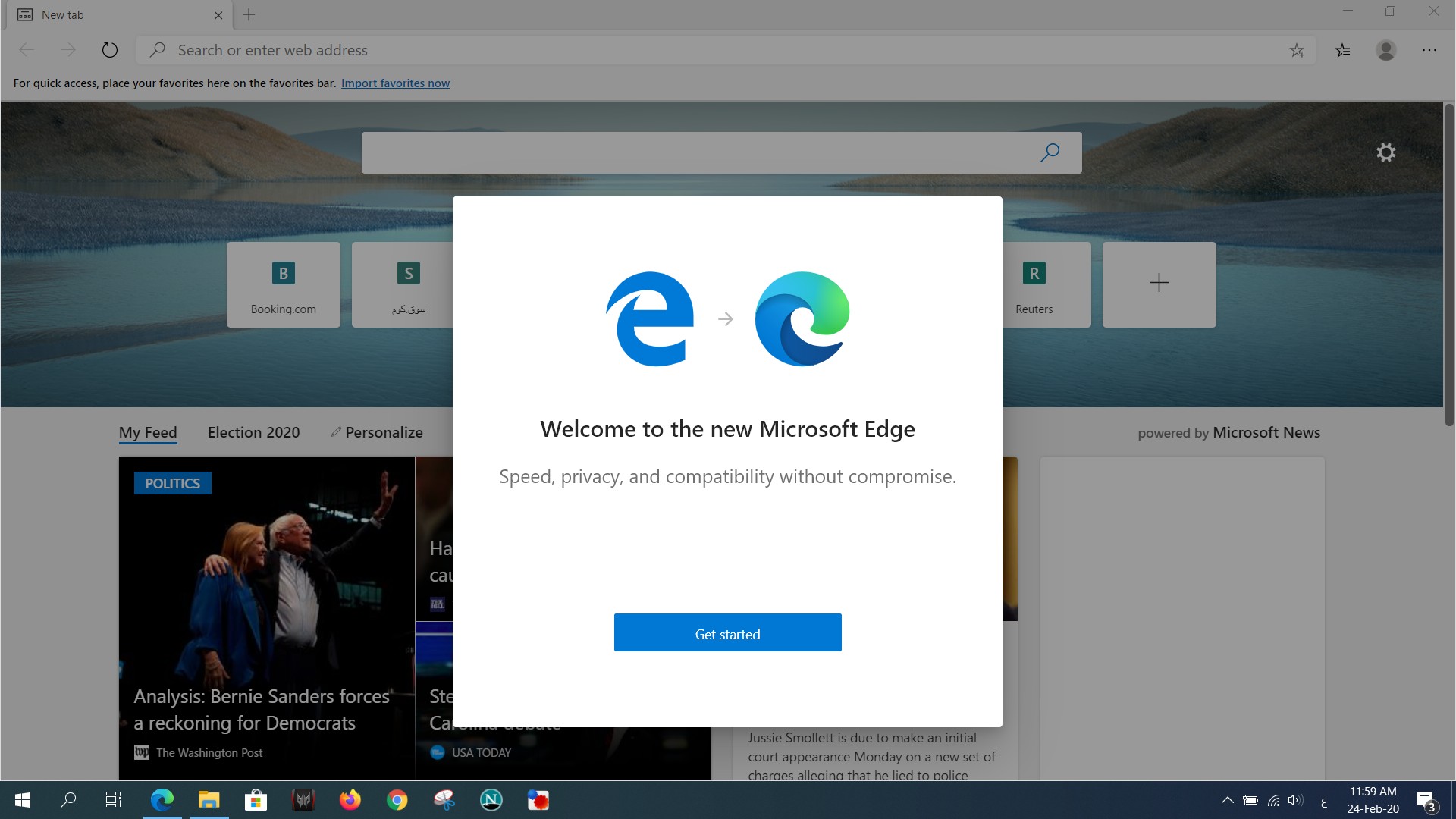Viewport: 1456px width, 819px height.
Task: Open File Explorer from taskbar
Action: point(209,800)
